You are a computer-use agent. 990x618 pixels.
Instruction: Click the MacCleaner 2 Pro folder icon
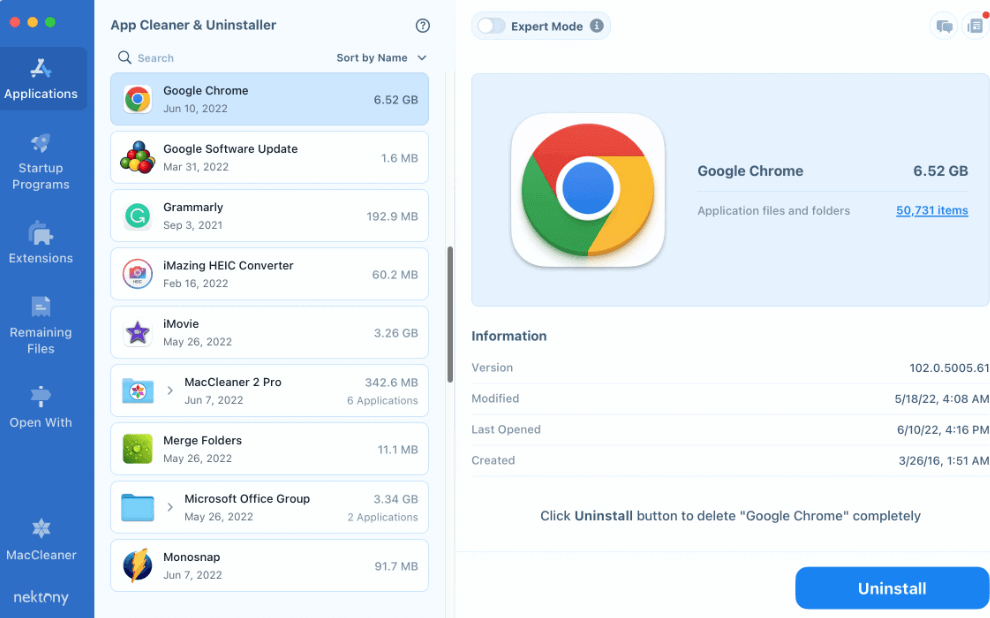click(137, 391)
